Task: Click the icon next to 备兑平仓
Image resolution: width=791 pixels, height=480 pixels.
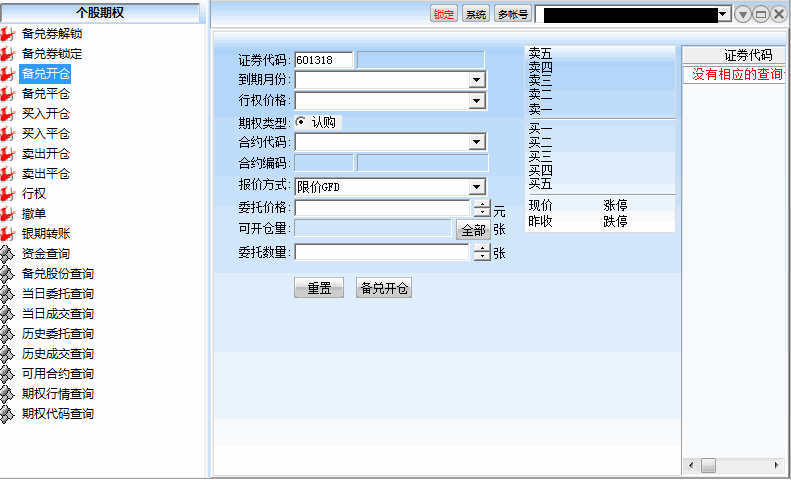Action: click(7, 94)
